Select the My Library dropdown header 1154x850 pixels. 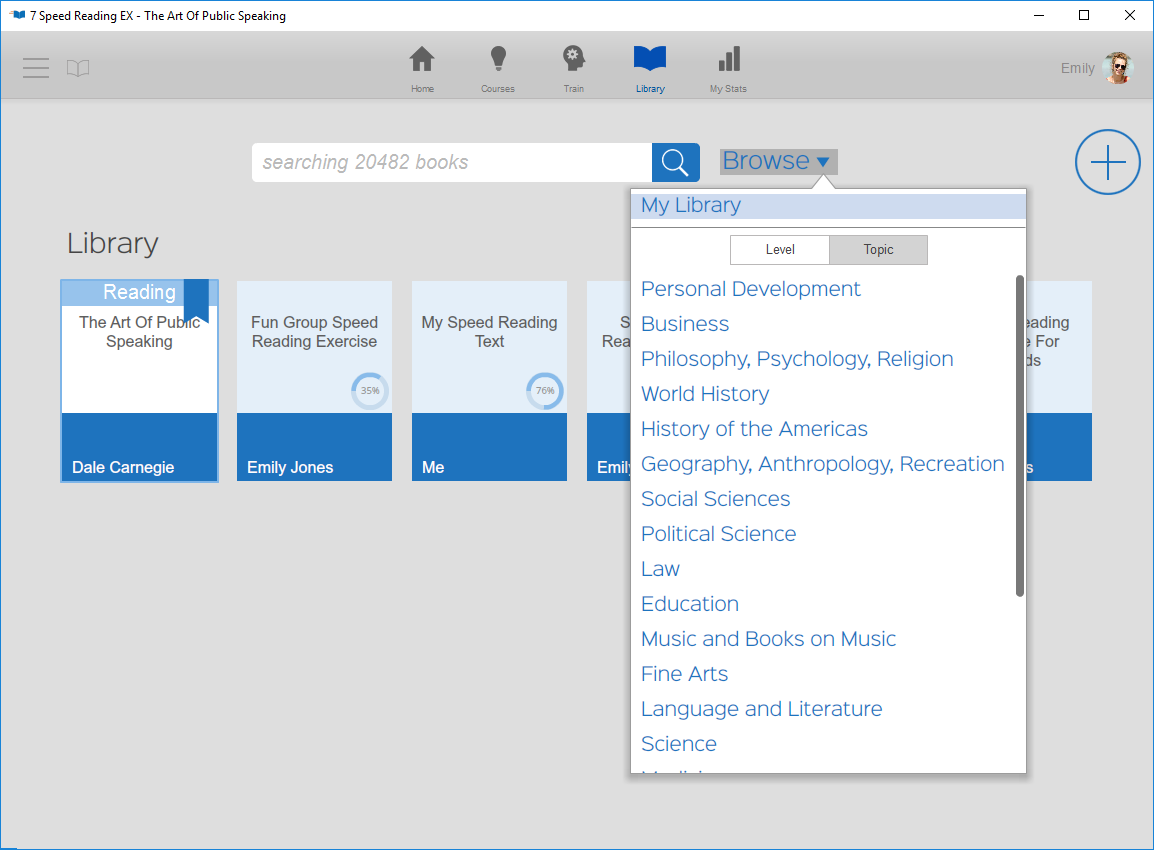690,205
